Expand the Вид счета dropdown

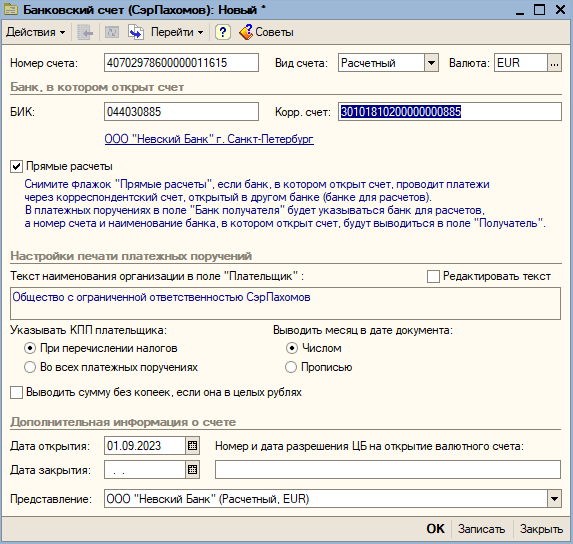click(x=432, y=63)
